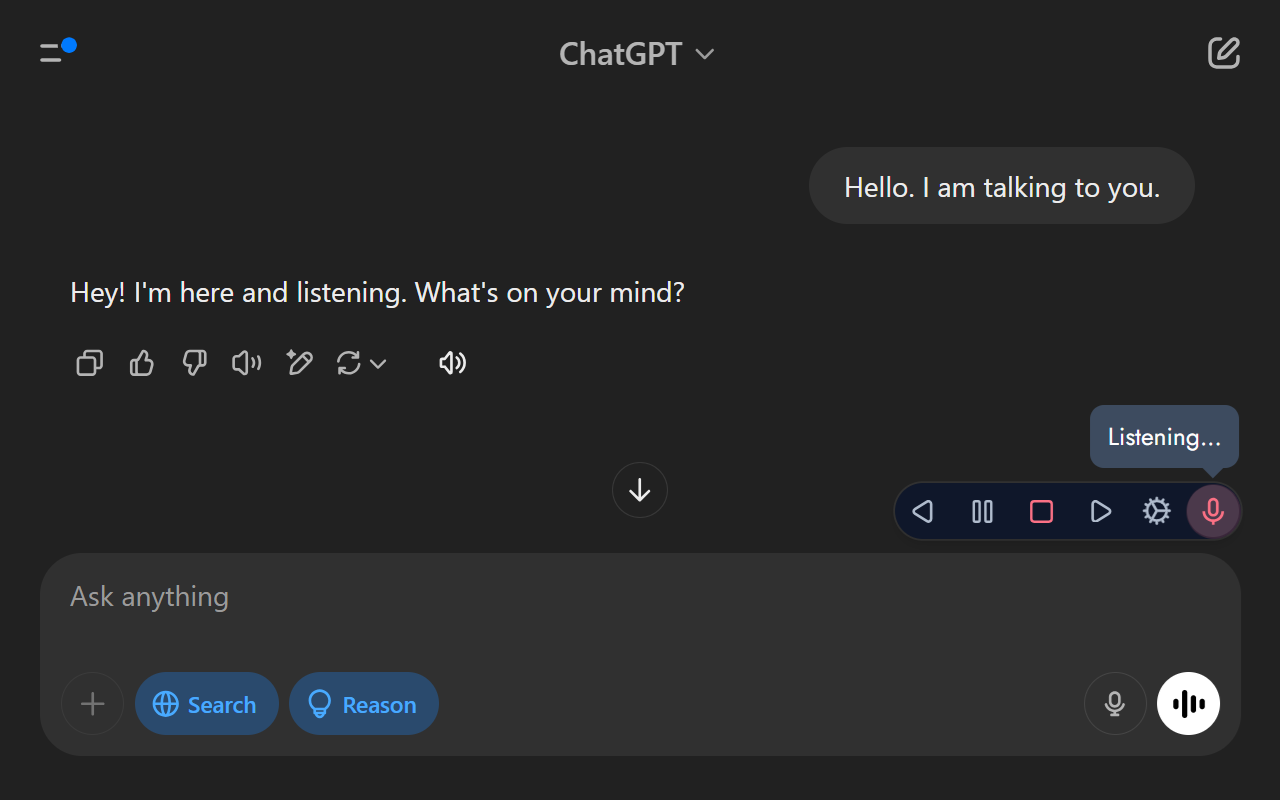Copy the assistant's reply

click(x=89, y=363)
